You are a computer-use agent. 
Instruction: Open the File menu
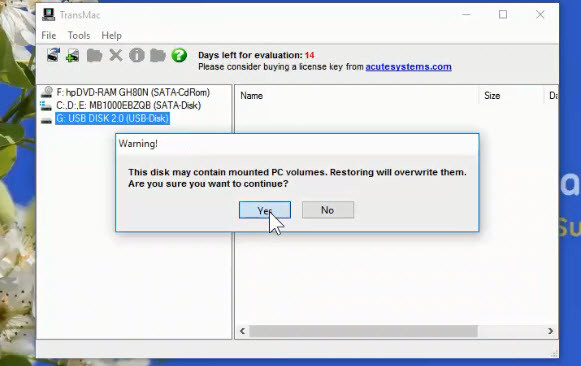point(49,36)
